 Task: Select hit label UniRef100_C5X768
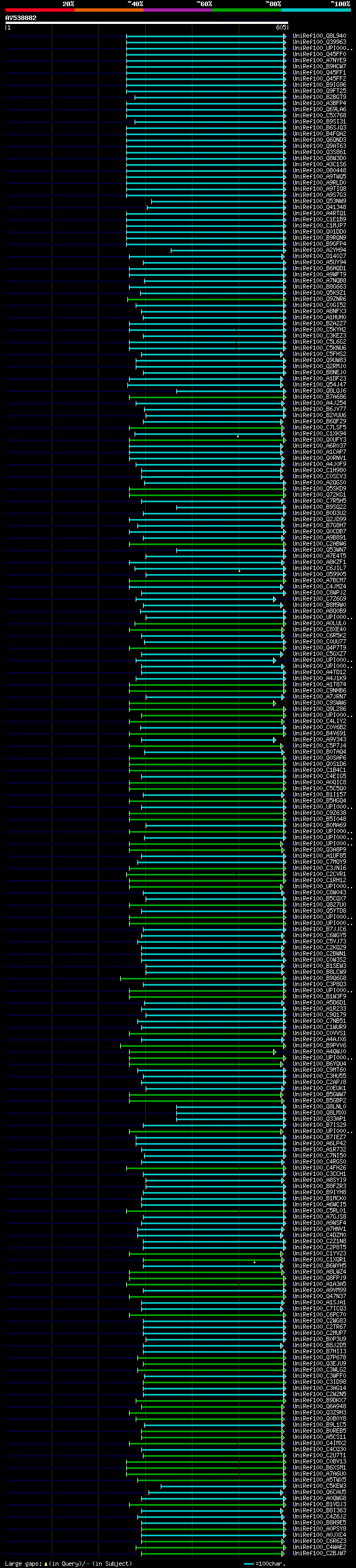tap(319, 115)
